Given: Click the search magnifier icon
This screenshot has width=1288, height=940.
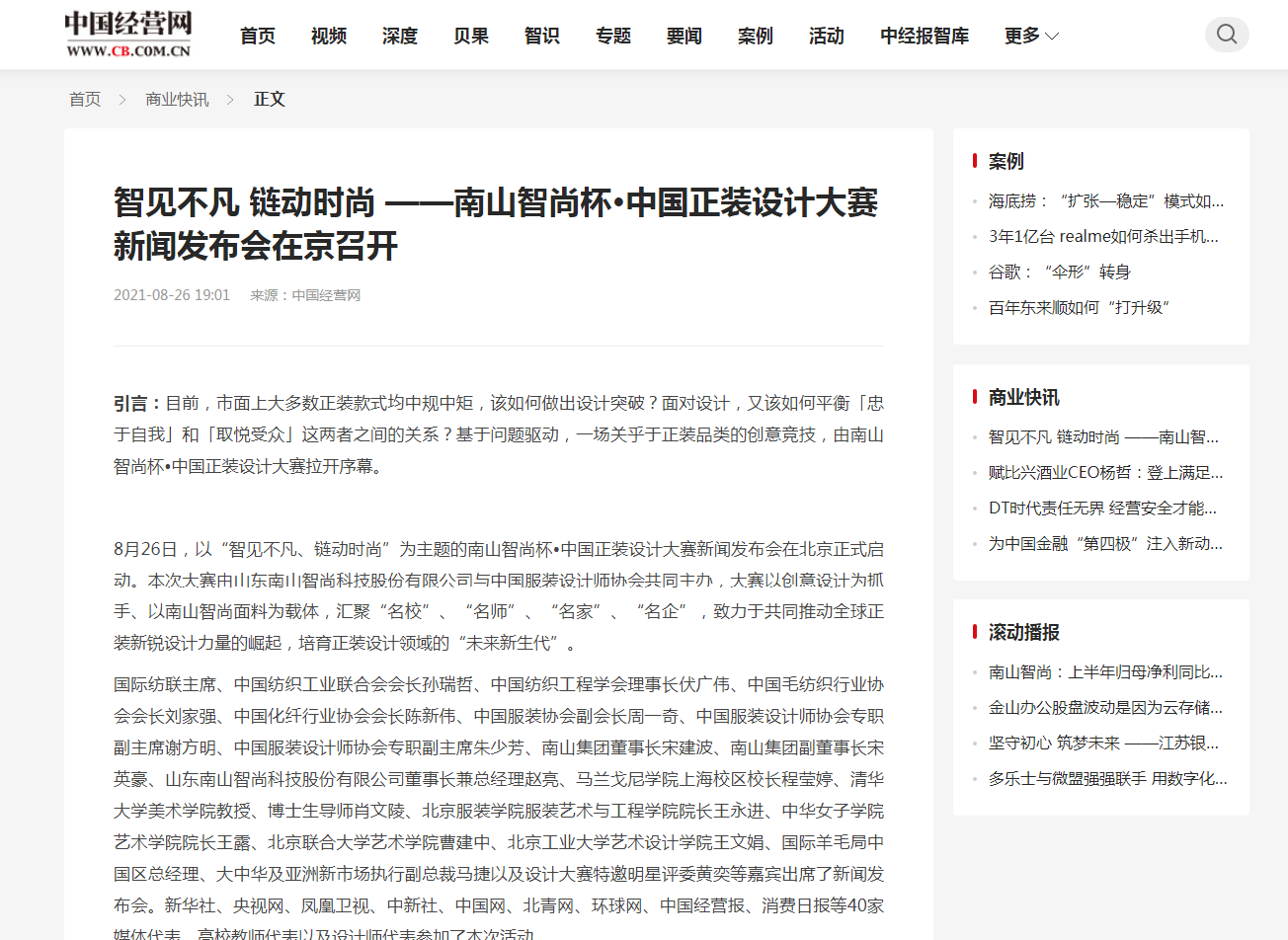Looking at the screenshot, I should click(1226, 35).
